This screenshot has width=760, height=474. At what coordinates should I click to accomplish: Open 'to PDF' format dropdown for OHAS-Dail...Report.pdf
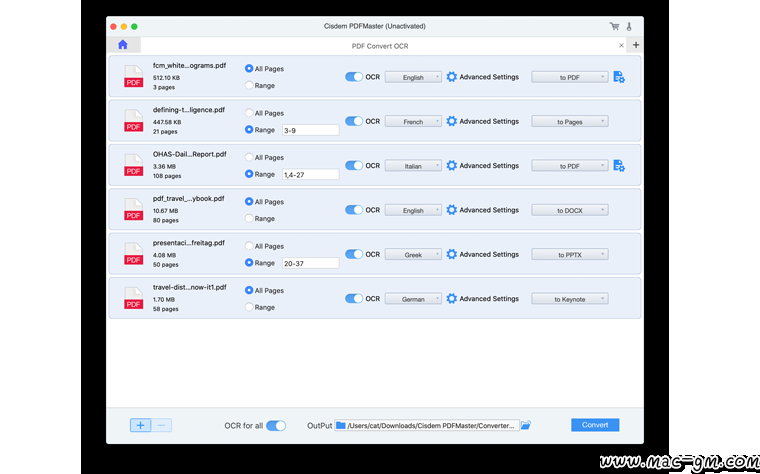(x=570, y=166)
